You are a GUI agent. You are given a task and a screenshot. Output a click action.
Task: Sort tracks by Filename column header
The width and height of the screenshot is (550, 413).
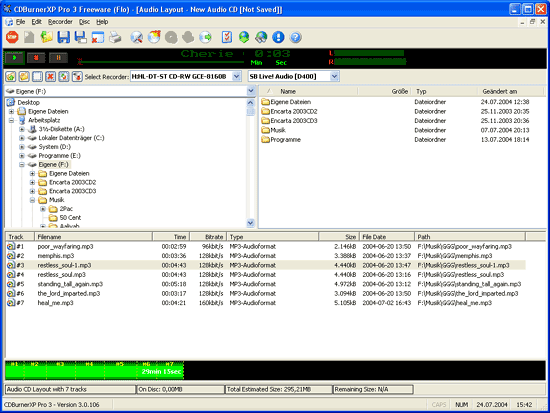coord(94,237)
